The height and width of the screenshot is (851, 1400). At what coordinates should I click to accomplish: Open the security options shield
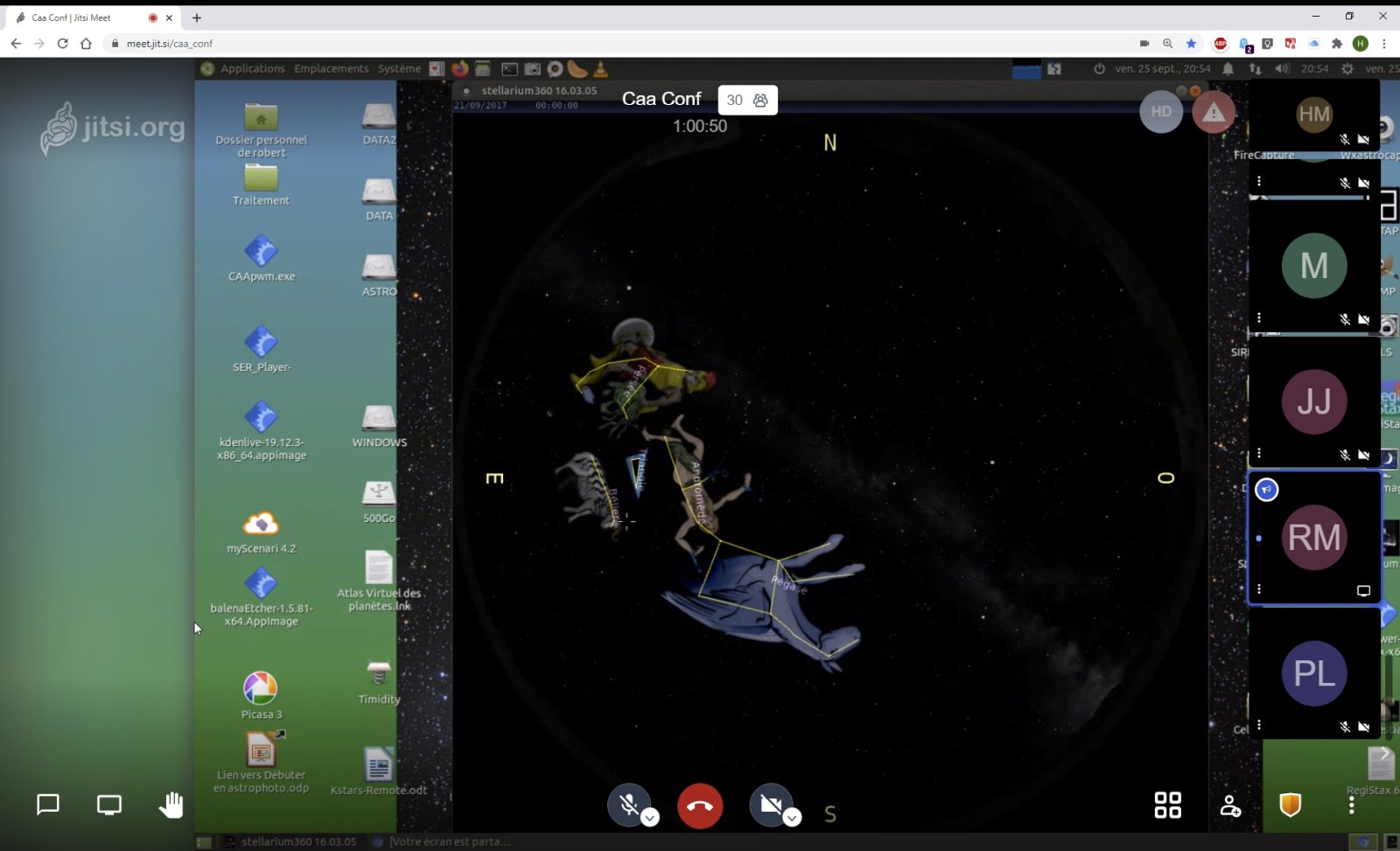(x=1291, y=805)
